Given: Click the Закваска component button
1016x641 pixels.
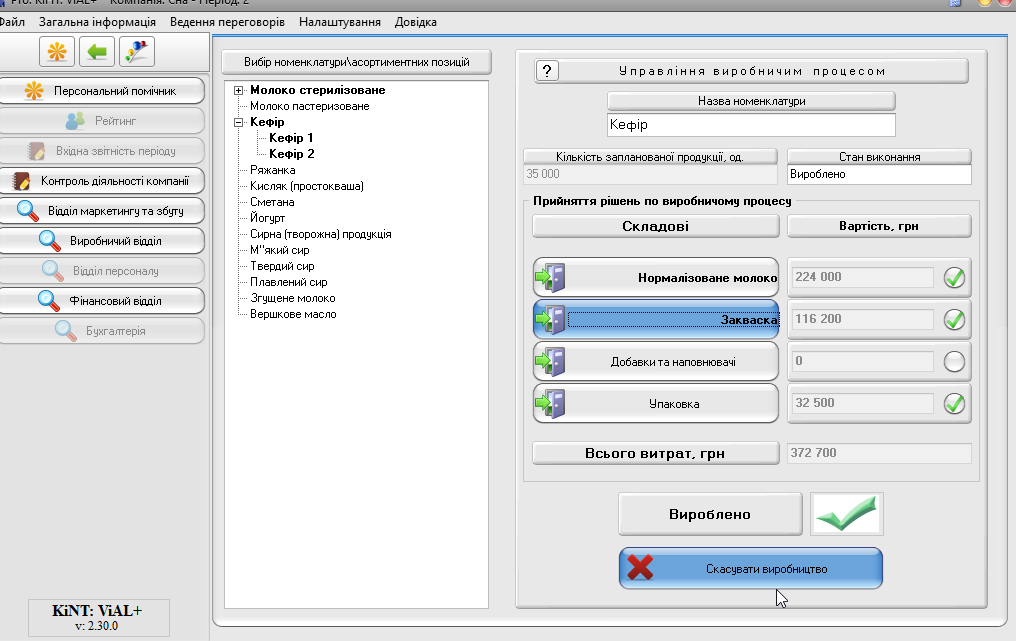Looking at the screenshot, I should tap(656, 320).
